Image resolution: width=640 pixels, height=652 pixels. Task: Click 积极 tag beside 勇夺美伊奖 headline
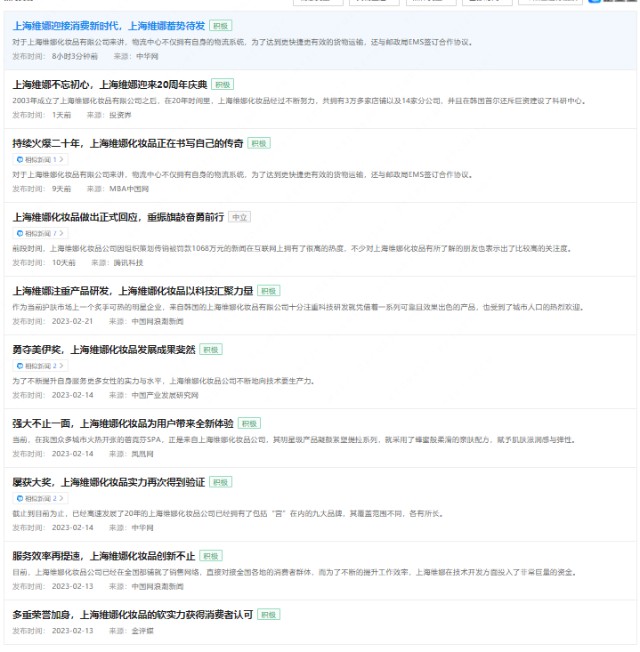click(x=210, y=350)
